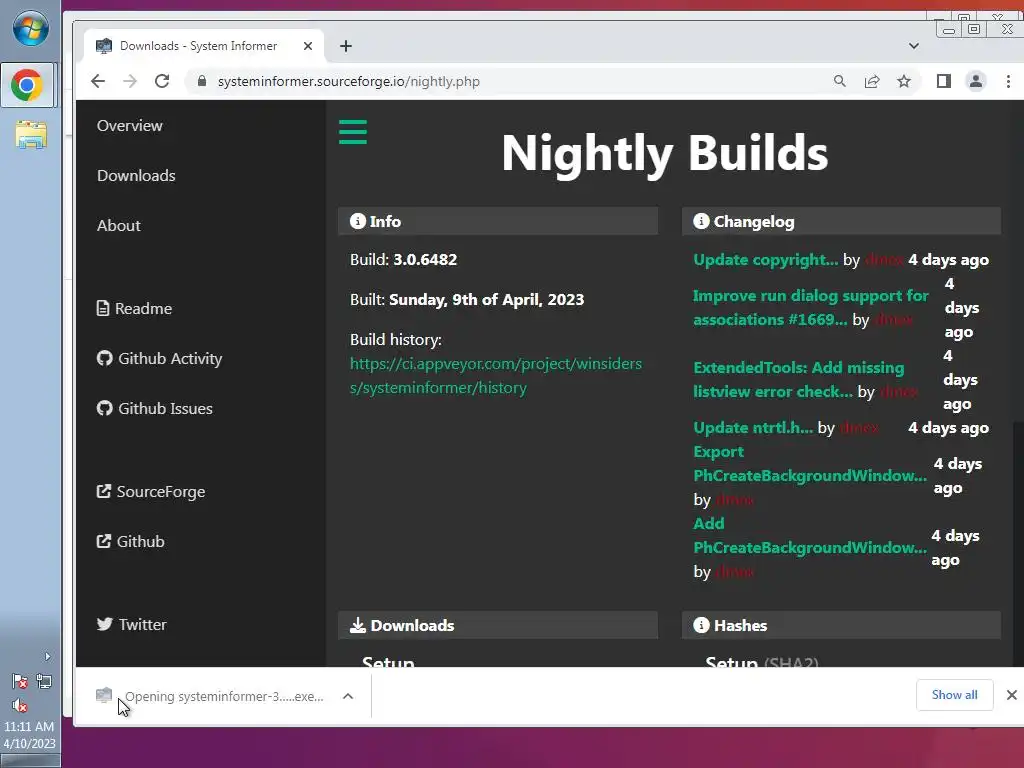Open ExtendedTools Add missing listview changelog entry
The image size is (1024, 768).
[798, 379]
